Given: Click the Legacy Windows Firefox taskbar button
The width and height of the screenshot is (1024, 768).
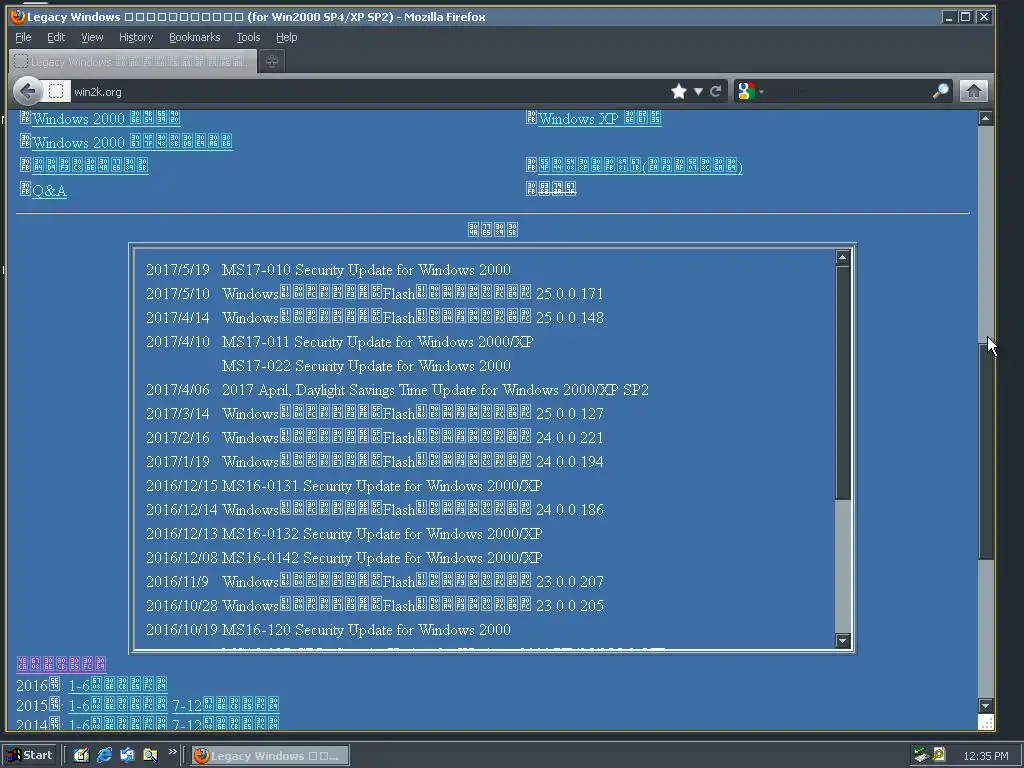Looking at the screenshot, I should 270,756.
